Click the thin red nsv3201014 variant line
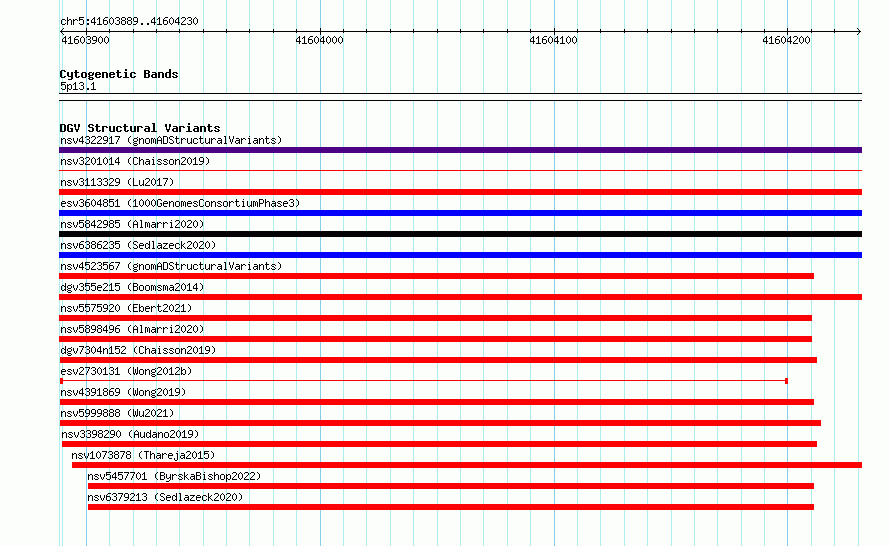Image resolution: width=890 pixels, height=546 pixels. pyautogui.click(x=460, y=170)
